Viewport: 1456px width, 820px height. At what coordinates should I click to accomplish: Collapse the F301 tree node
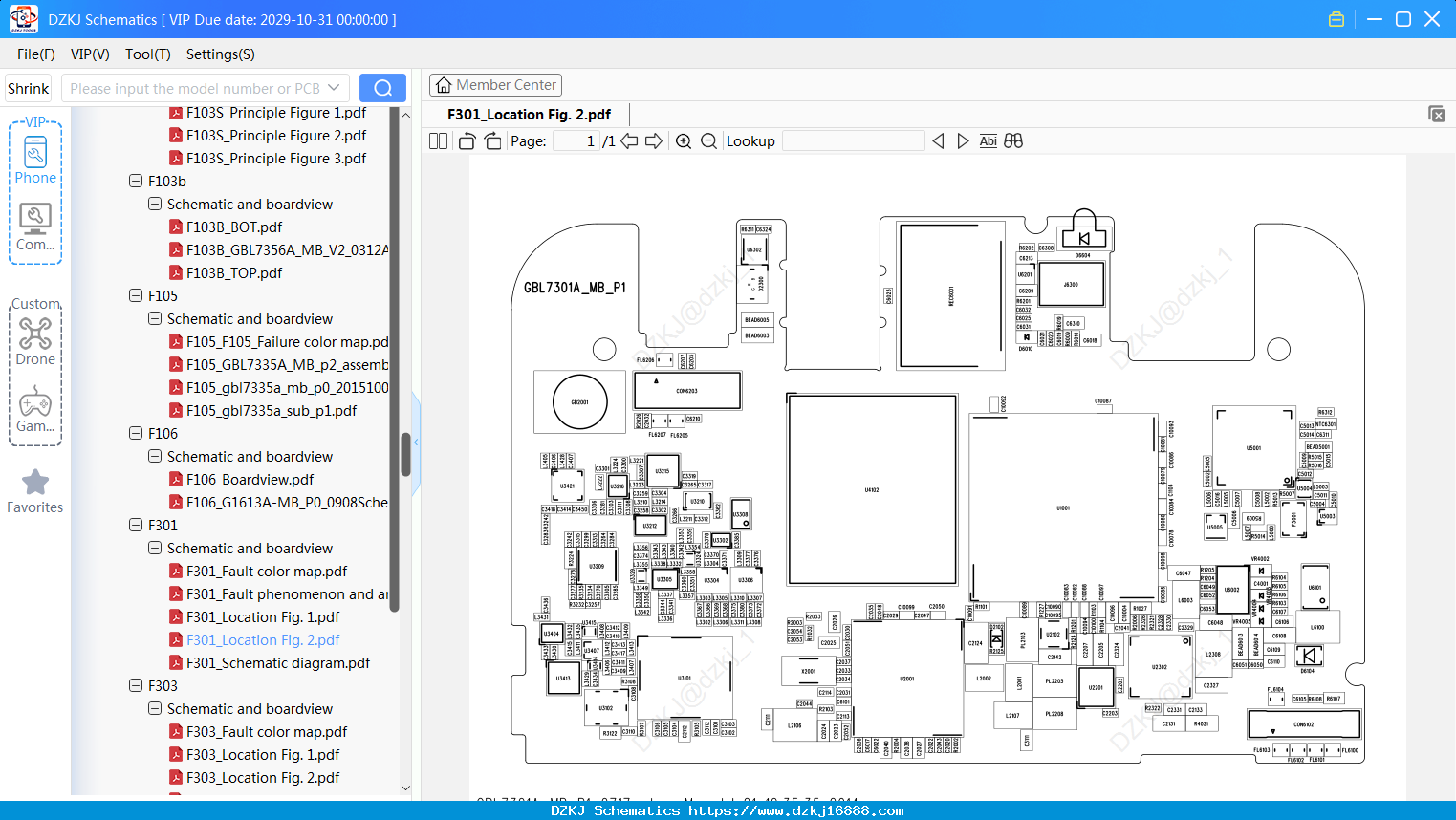tap(136, 526)
